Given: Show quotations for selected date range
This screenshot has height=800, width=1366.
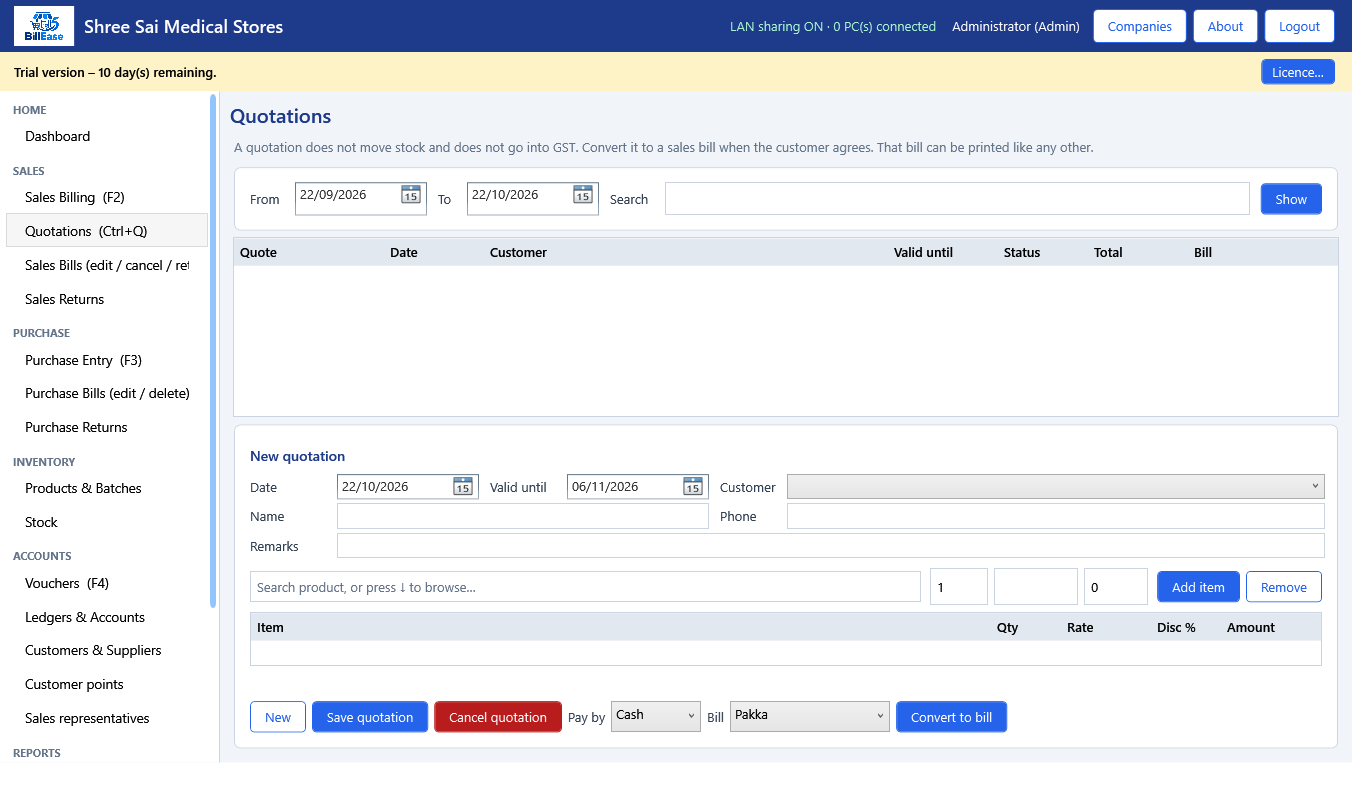Looking at the screenshot, I should point(1291,199).
